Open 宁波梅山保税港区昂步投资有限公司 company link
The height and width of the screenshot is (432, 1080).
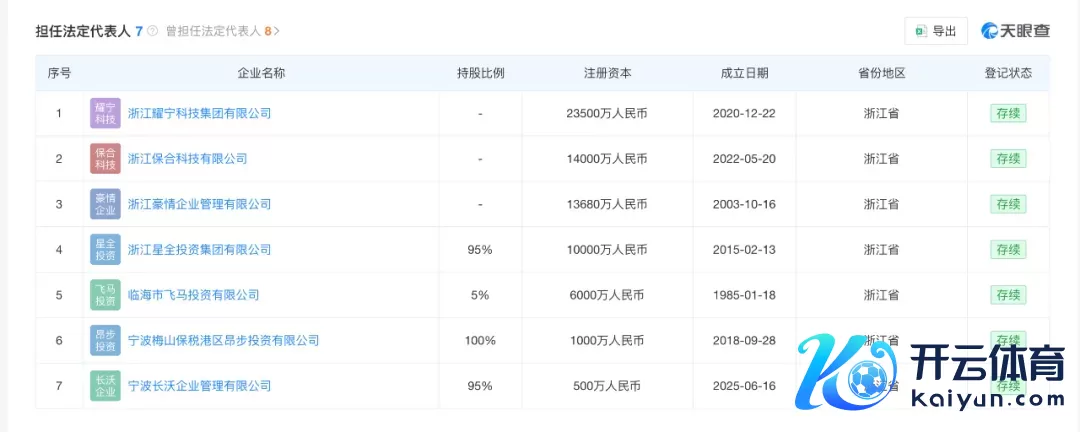223,340
